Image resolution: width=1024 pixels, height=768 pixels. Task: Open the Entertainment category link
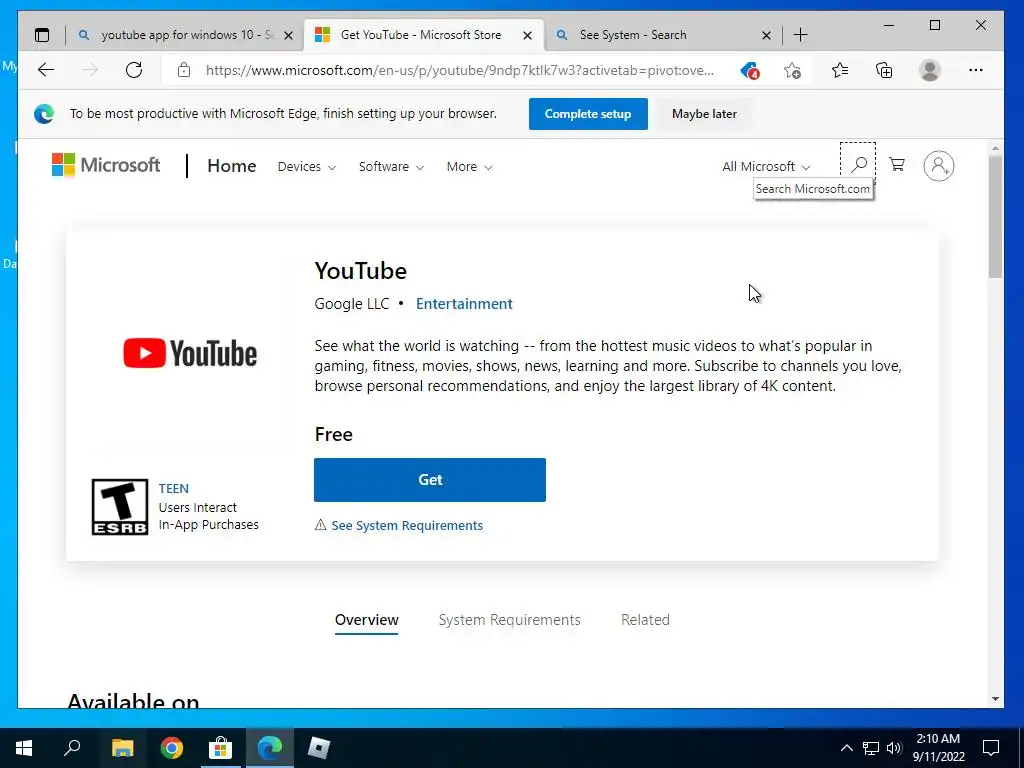(464, 304)
